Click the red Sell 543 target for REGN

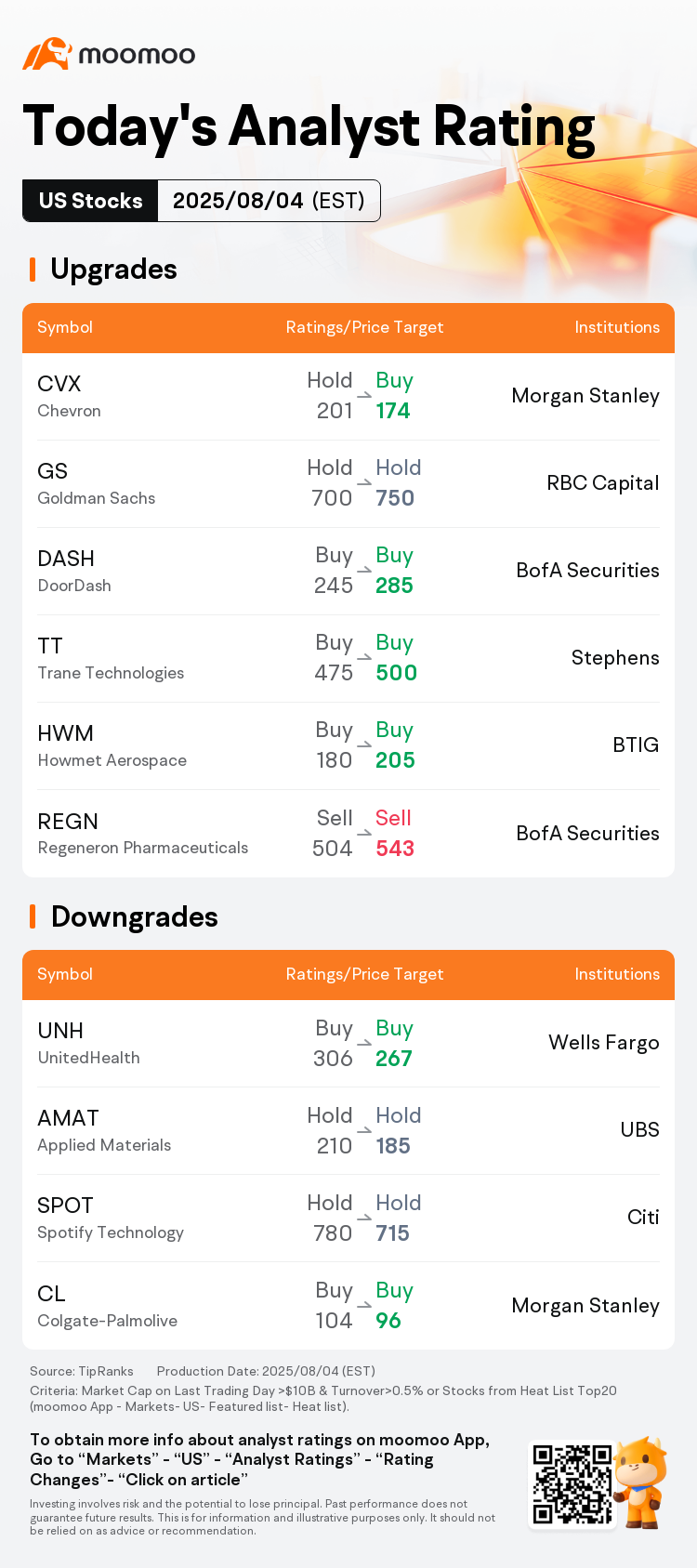click(x=394, y=833)
